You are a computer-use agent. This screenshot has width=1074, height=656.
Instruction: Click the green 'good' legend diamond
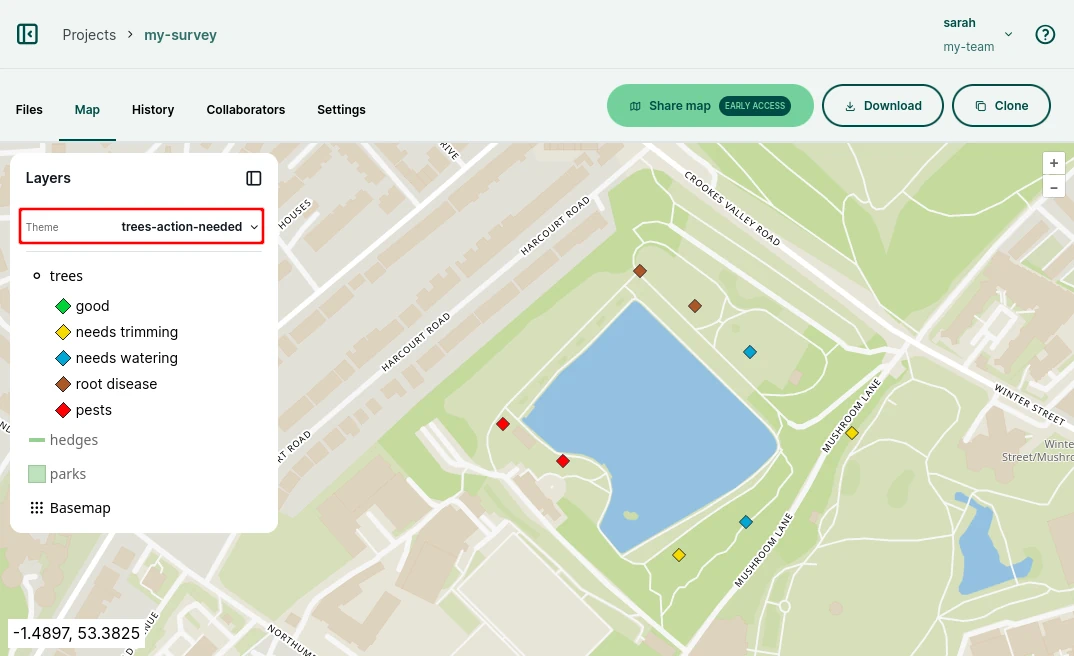(x=63, y=306)
